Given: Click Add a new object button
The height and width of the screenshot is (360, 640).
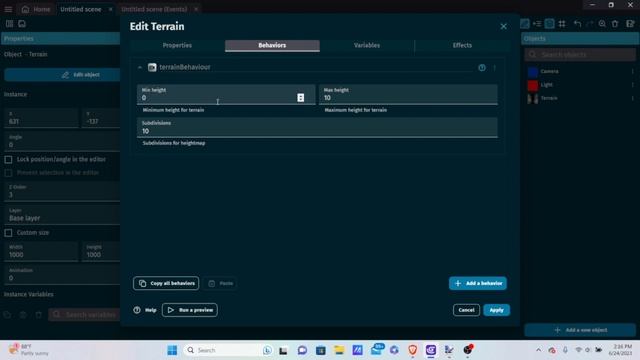Looking at the screenshot, I should [580, 330].
